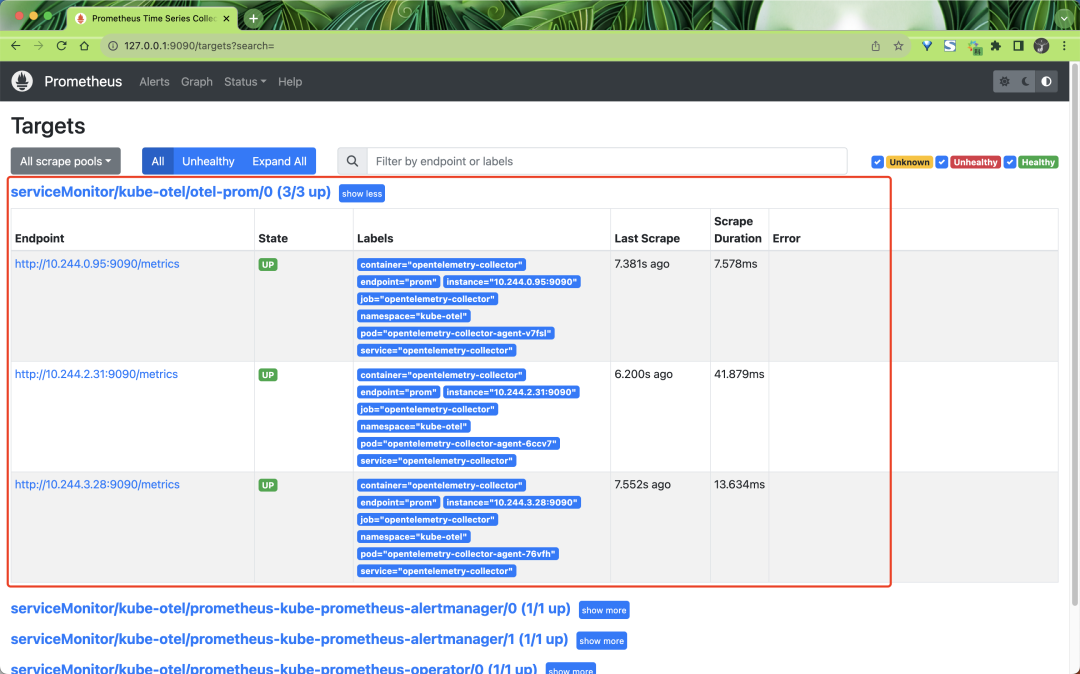Click the instance="10.244.0.95:9090" label

pyautogui.click(x=512, y=282)
